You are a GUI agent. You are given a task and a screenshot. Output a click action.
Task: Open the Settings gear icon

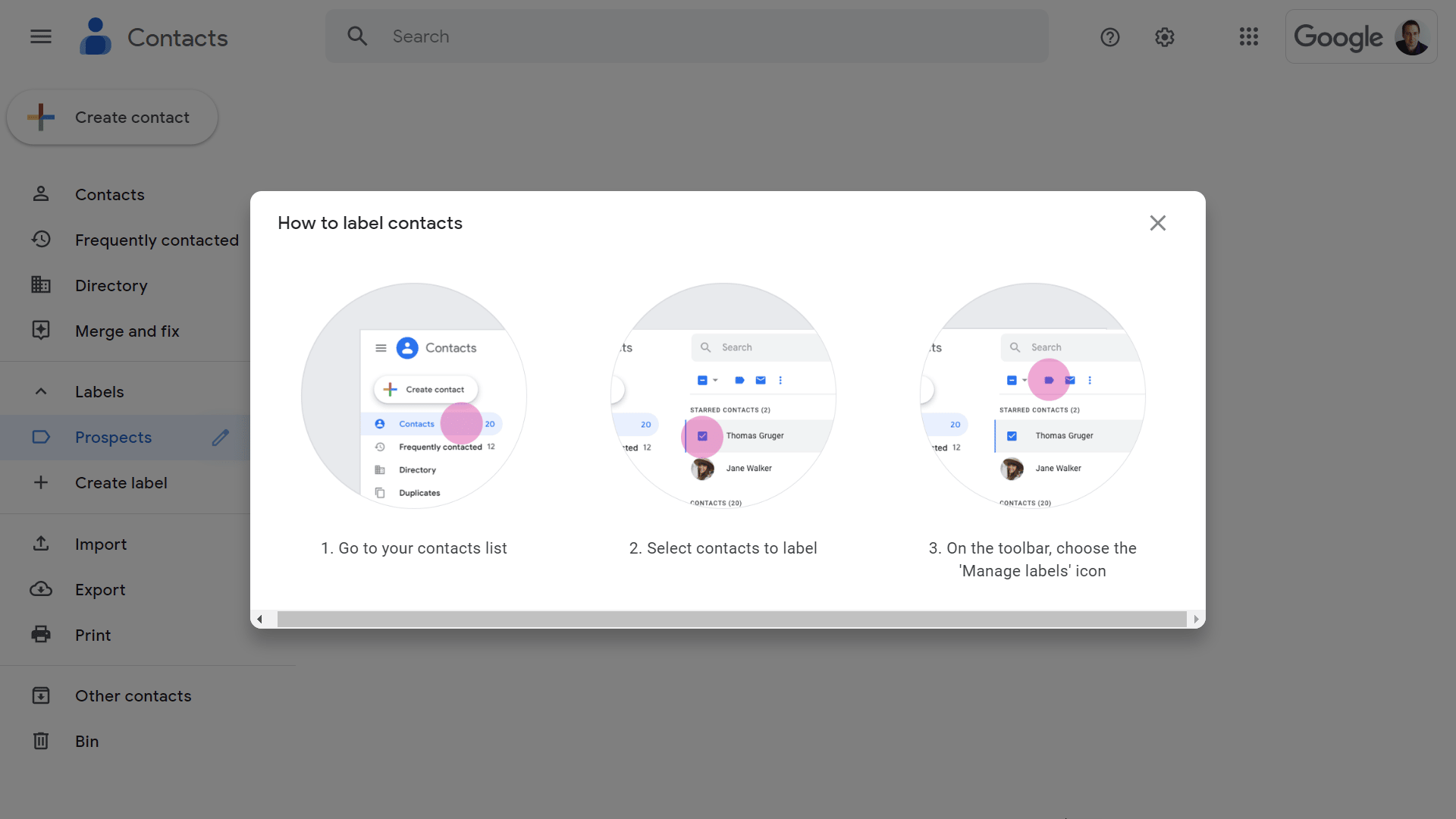coord(1165,37)
